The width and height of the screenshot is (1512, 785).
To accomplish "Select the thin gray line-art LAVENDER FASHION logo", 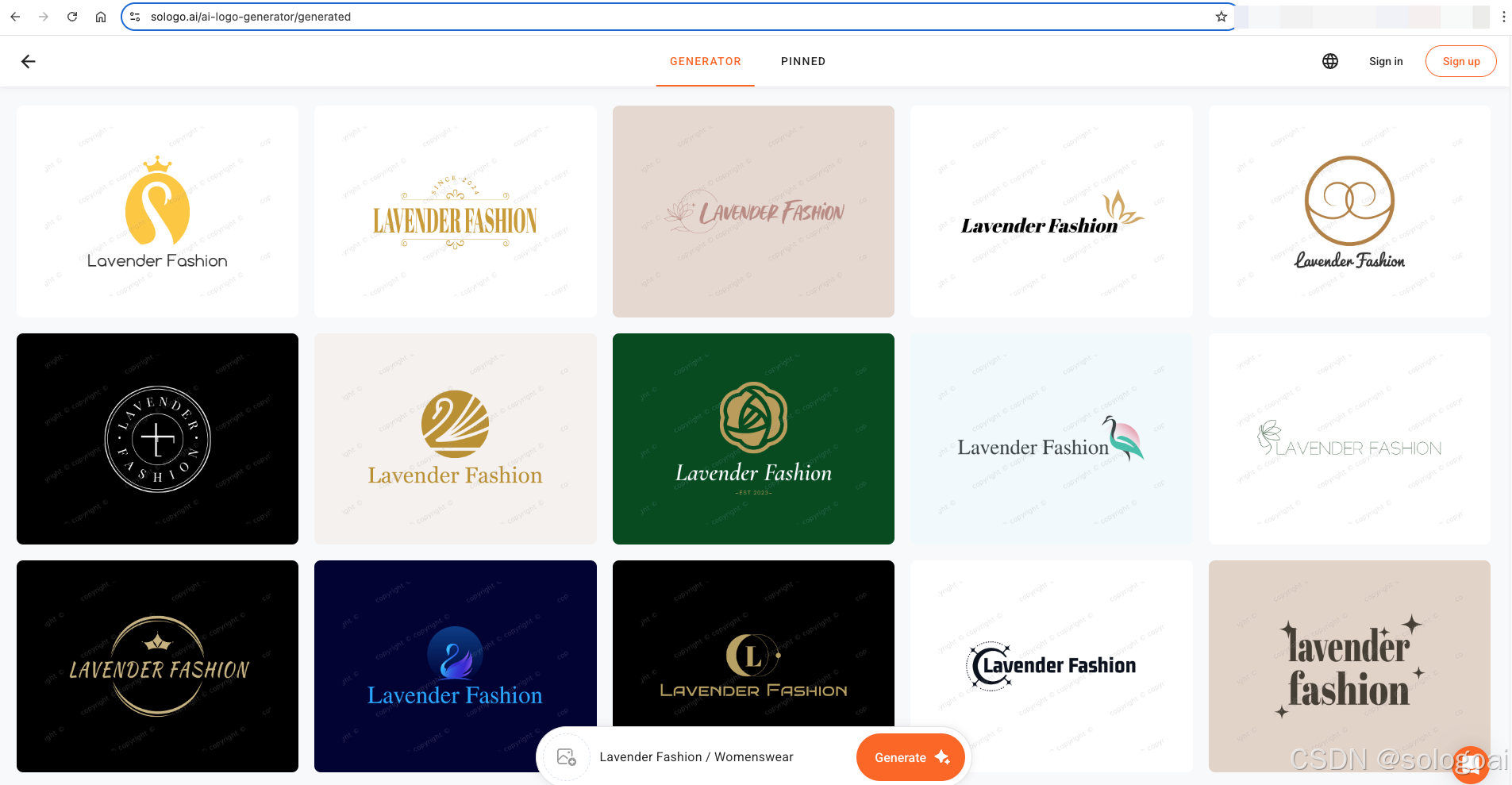I will tap(1349, 439).
